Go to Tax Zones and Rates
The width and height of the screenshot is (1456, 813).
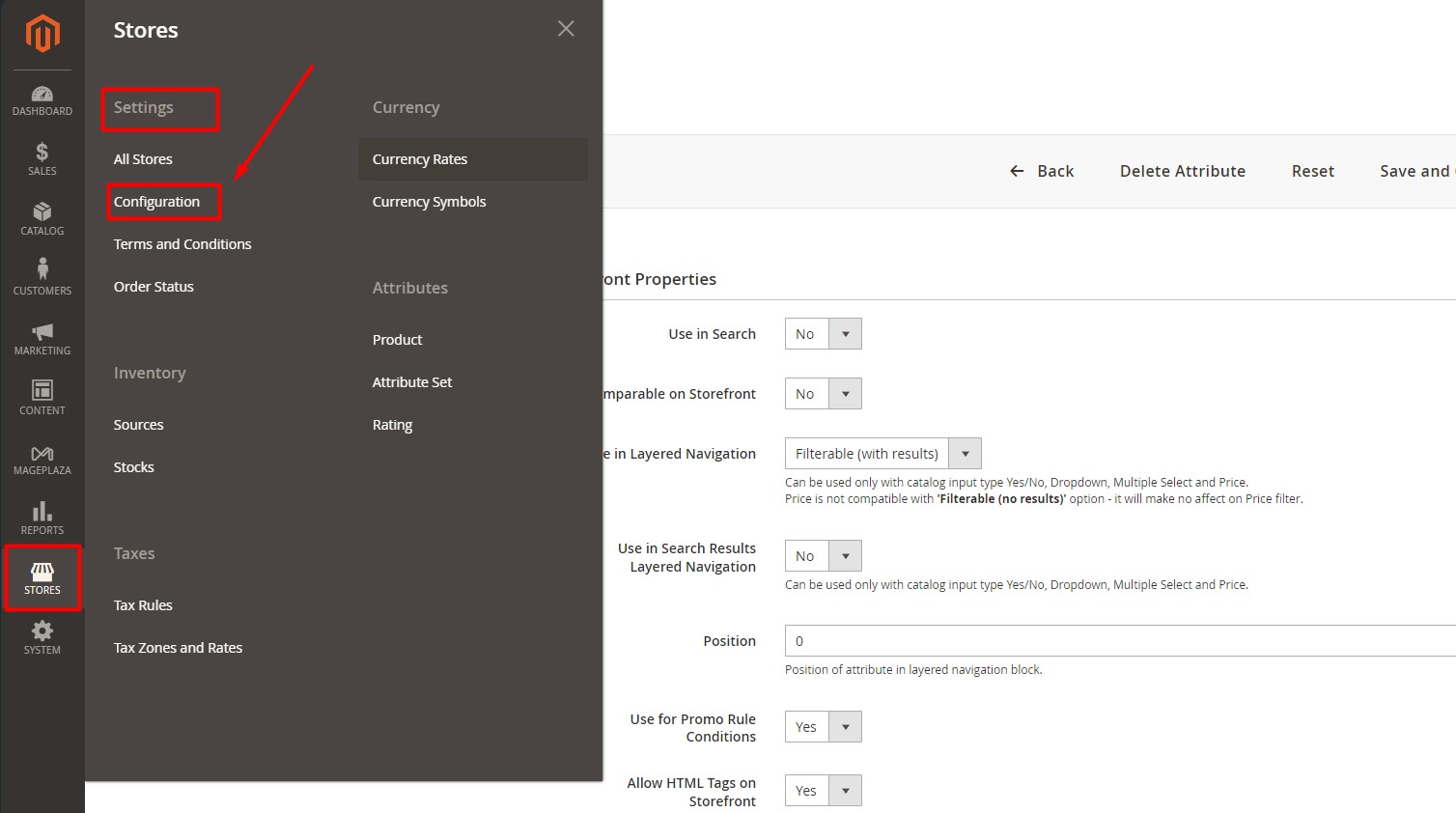pyautogui.click(x=178, y=647)
